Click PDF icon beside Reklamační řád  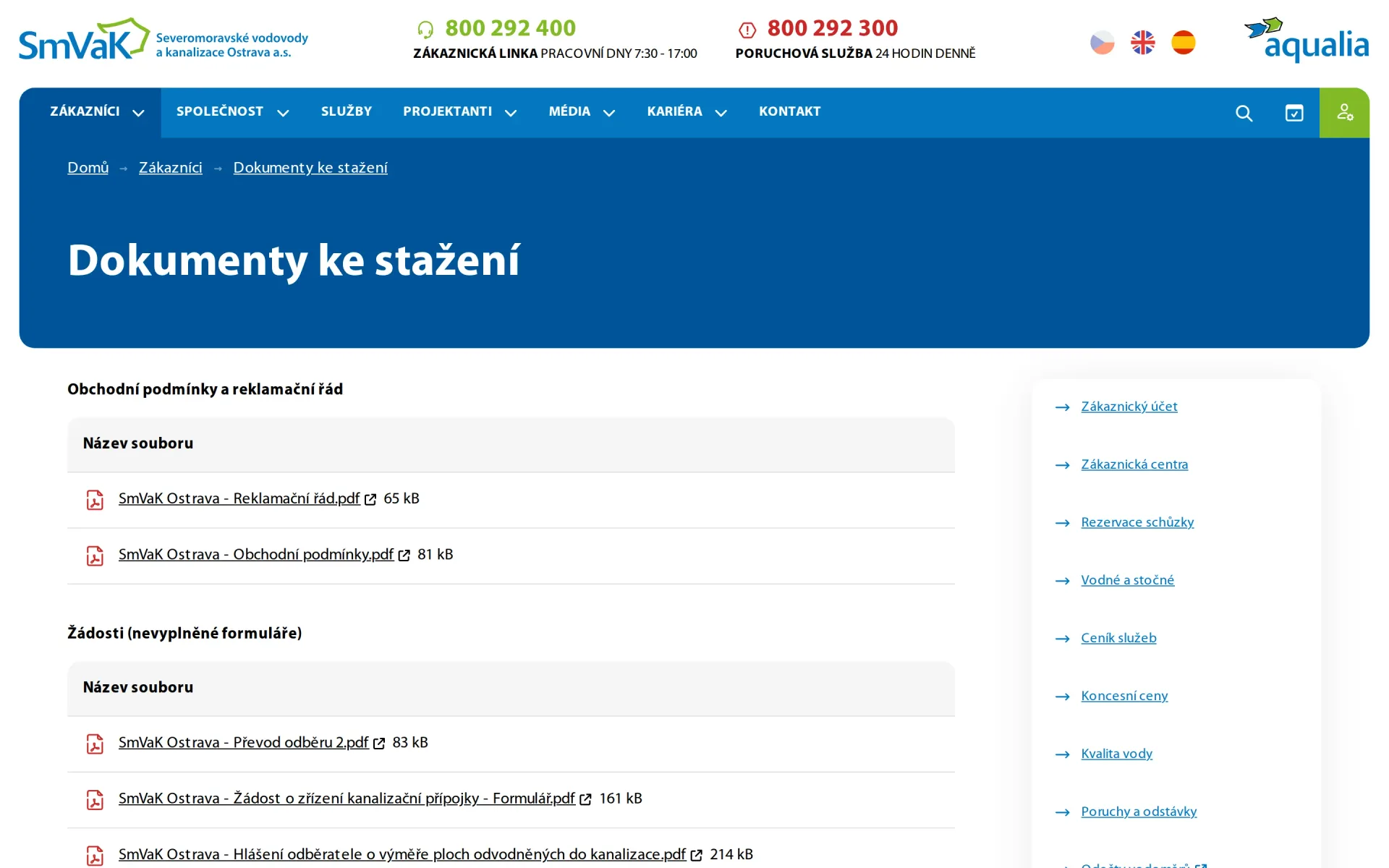pyautogui.click(x=95, y=500)
